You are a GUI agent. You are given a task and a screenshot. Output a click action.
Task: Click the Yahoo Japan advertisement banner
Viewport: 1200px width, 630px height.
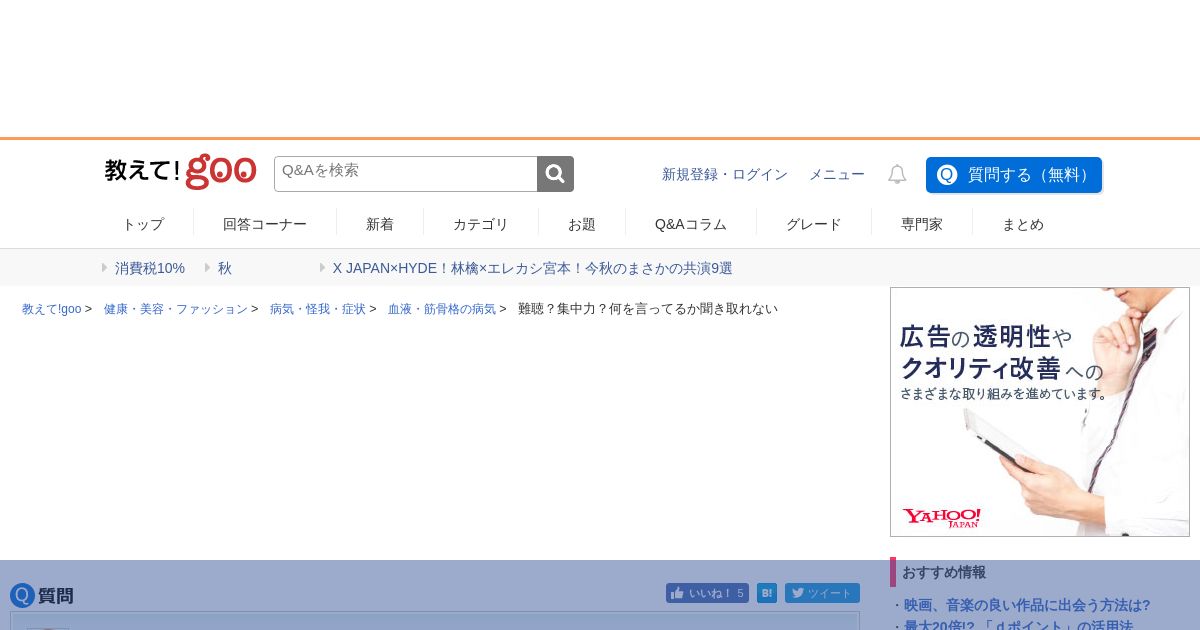(x=1040, y=412)
